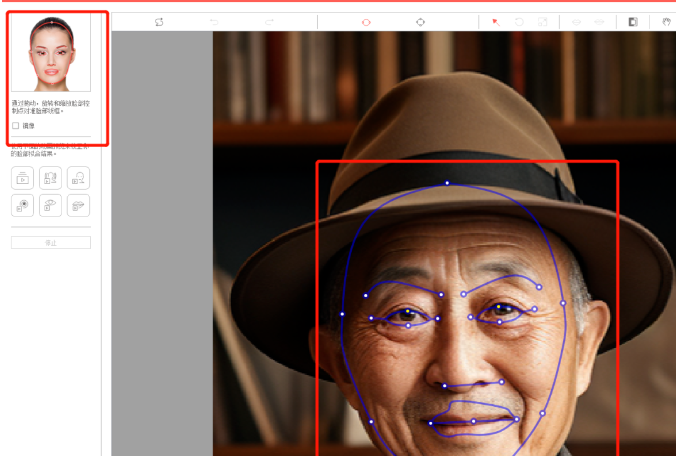Viewport: 676px width, 456px height.
Task: Toggle the 镜像 mirror checkbox
Action: pos(16,126)
